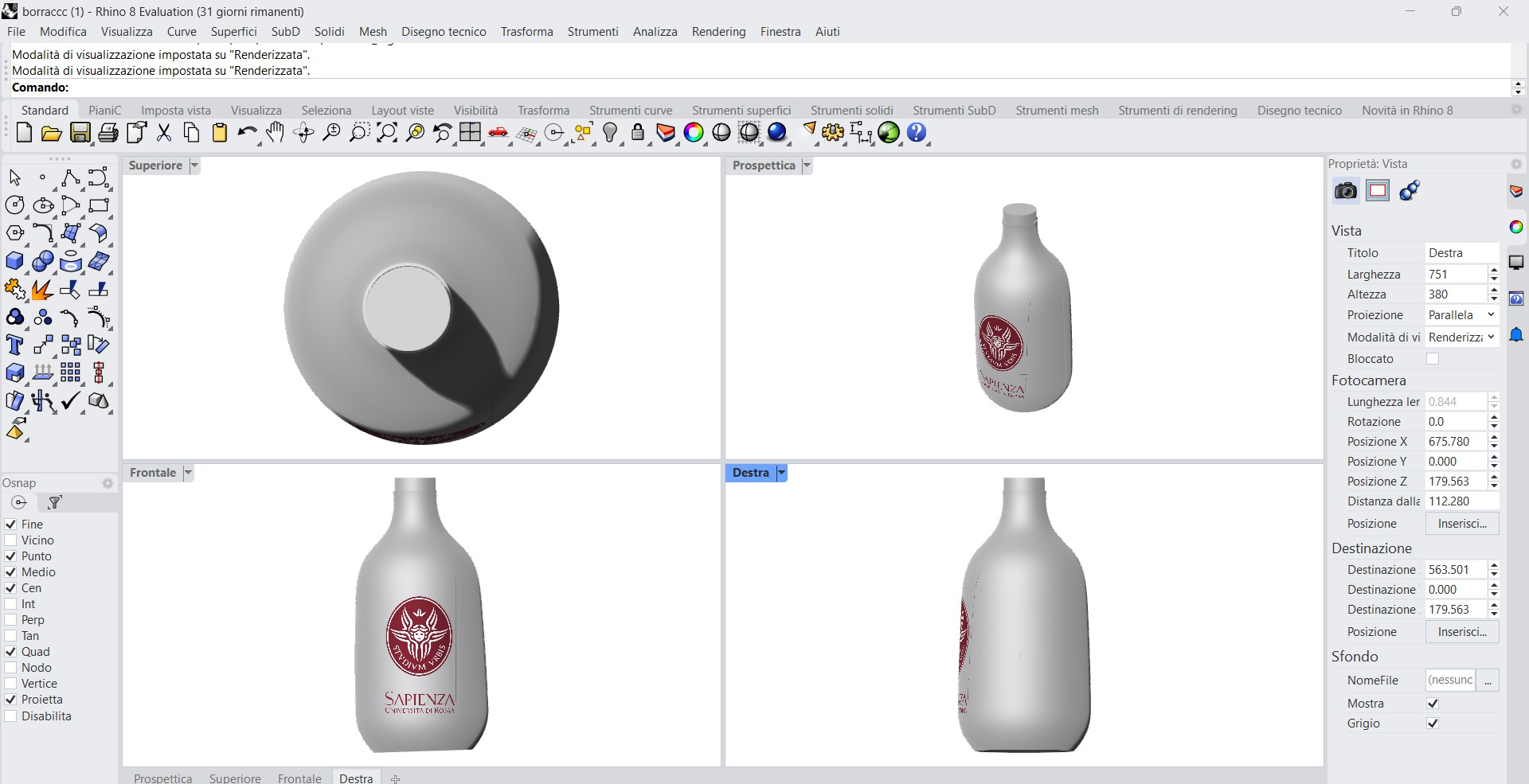Click the lock objects padlock icon

tap(637, 133)
